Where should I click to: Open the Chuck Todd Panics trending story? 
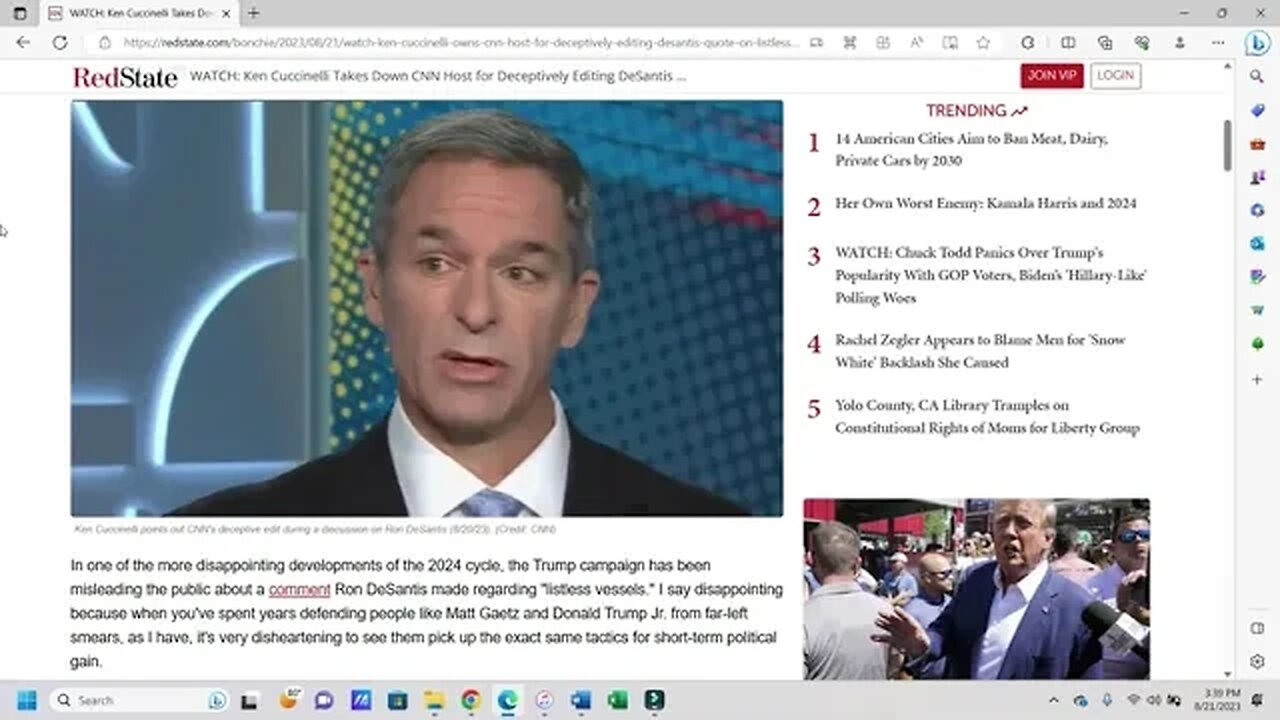point(990,275)
